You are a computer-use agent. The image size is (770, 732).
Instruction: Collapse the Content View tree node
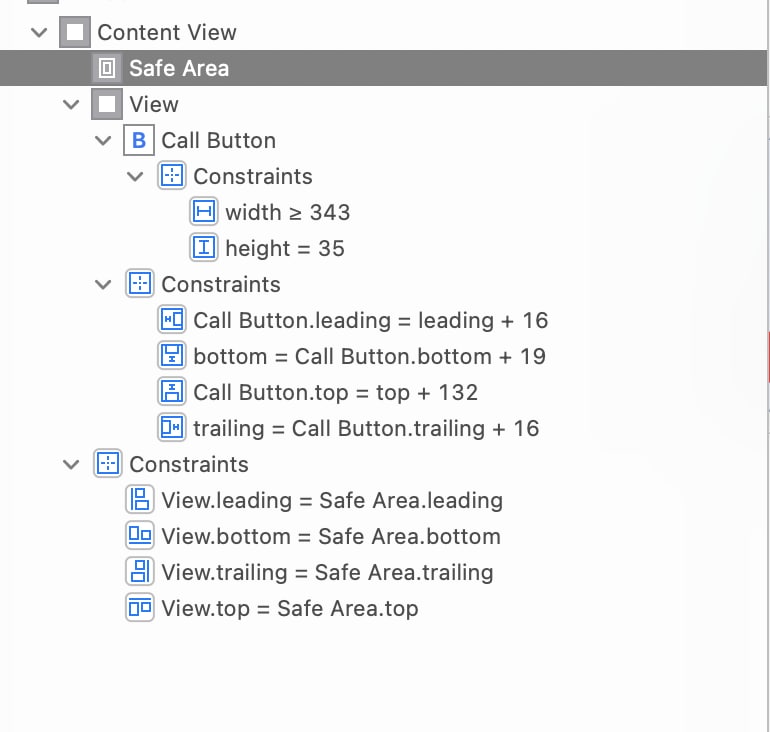39,32
